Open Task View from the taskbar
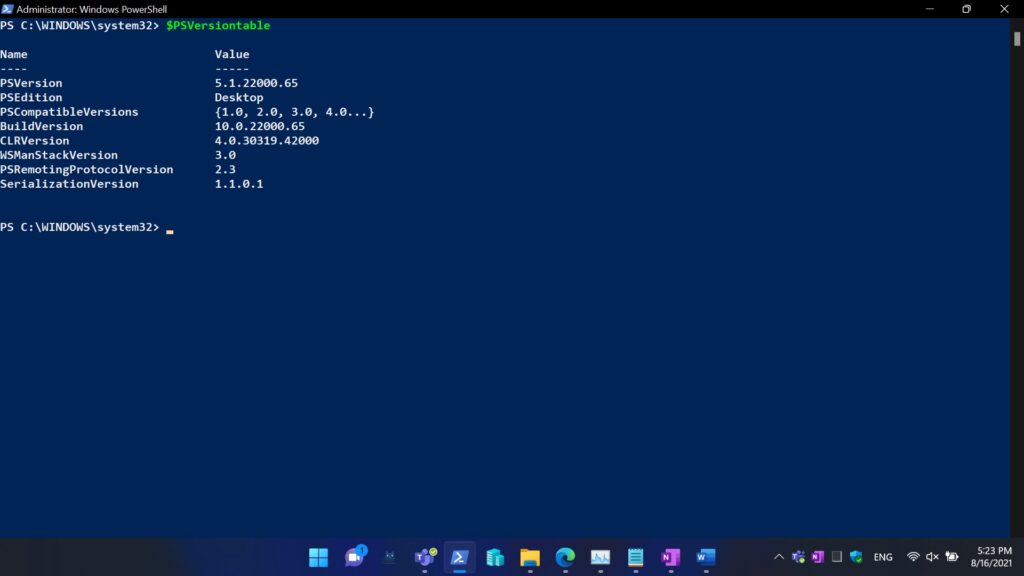 point(388,557)
